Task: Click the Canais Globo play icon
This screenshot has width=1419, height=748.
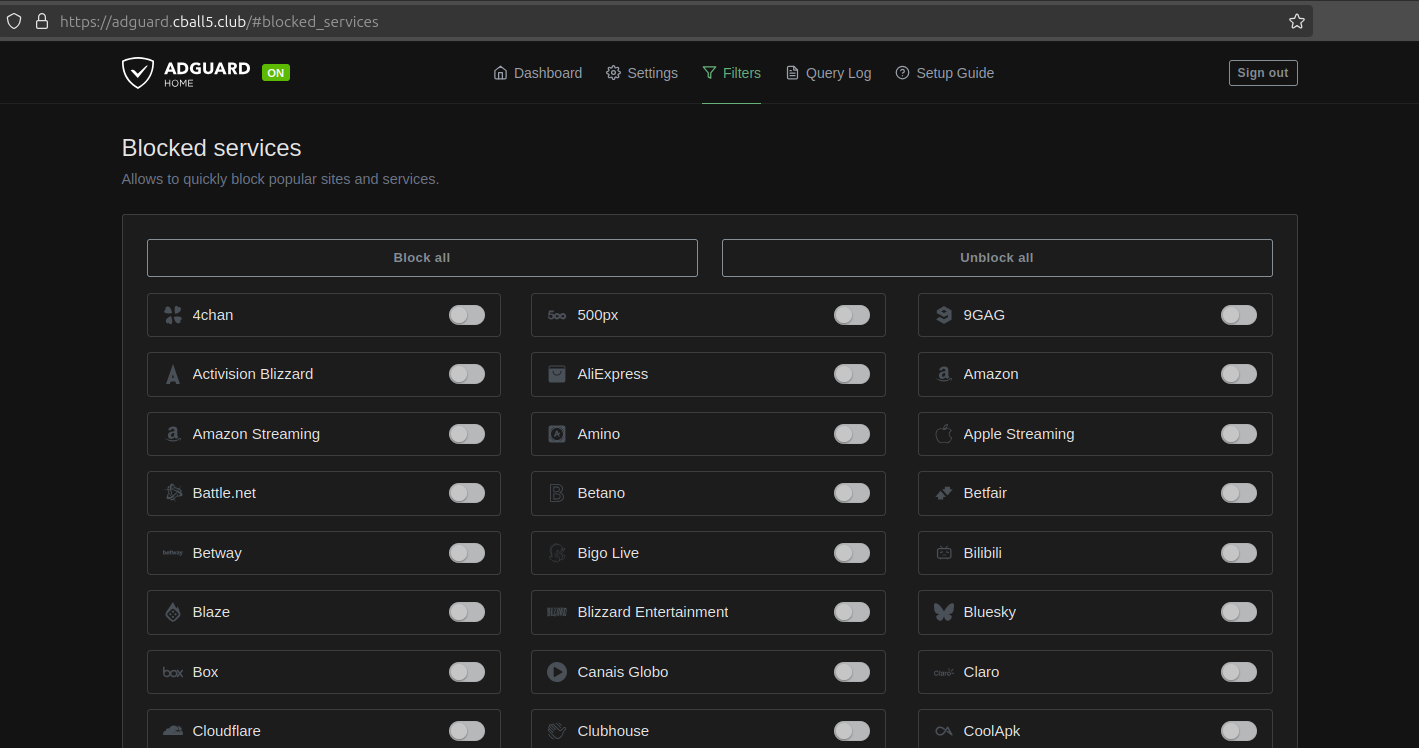Action: click(x=557, y=672)
